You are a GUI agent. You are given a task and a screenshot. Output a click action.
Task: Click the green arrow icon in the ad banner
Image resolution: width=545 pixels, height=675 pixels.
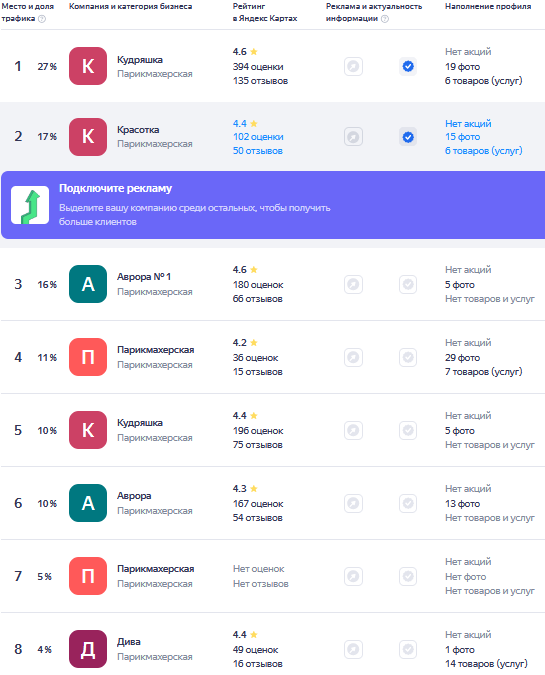30,205
